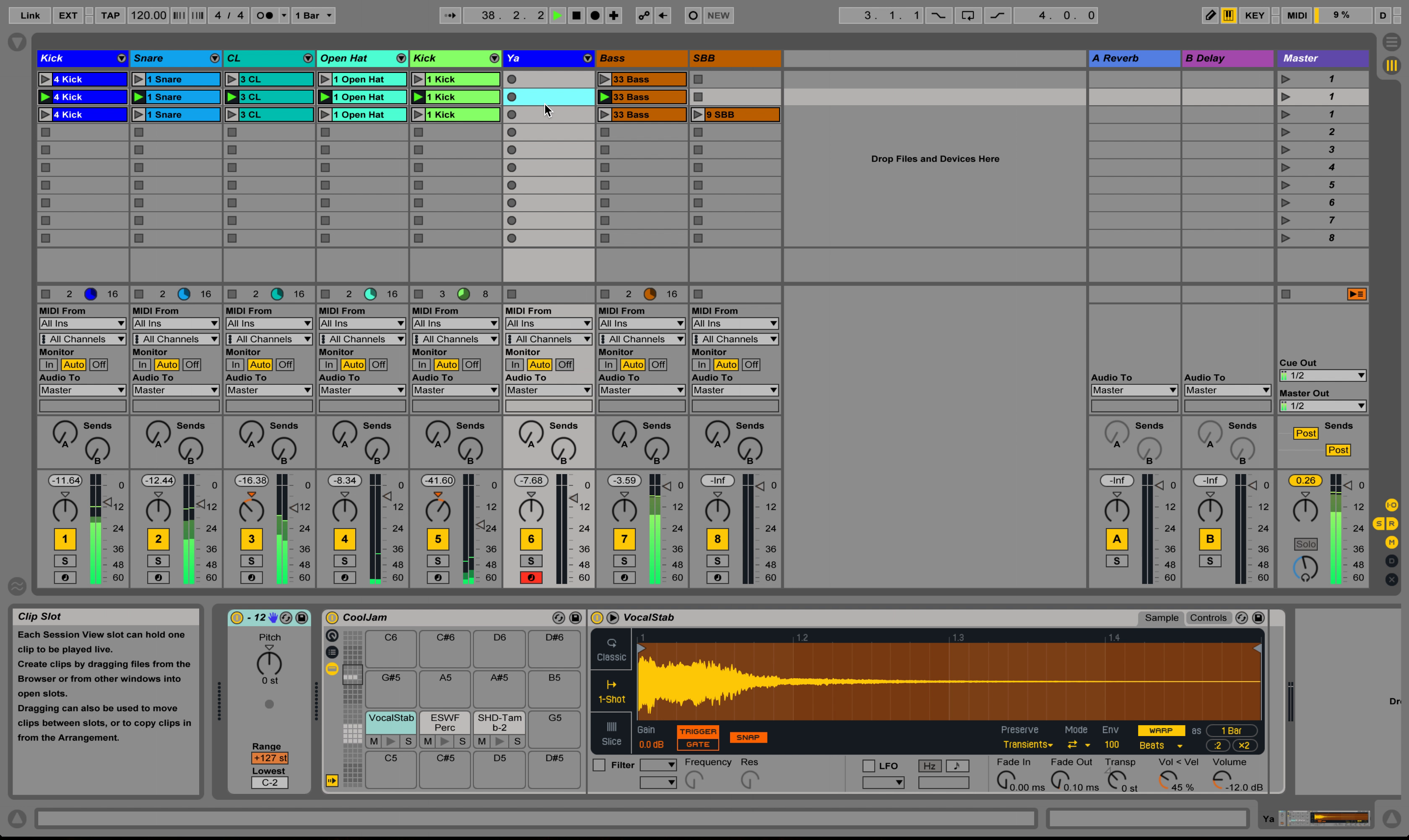Image resolution: width=1409 pixels, height=840 pixels.
Task: Click the Controls tab in clip detail view
Action: tap(1208, 617)
